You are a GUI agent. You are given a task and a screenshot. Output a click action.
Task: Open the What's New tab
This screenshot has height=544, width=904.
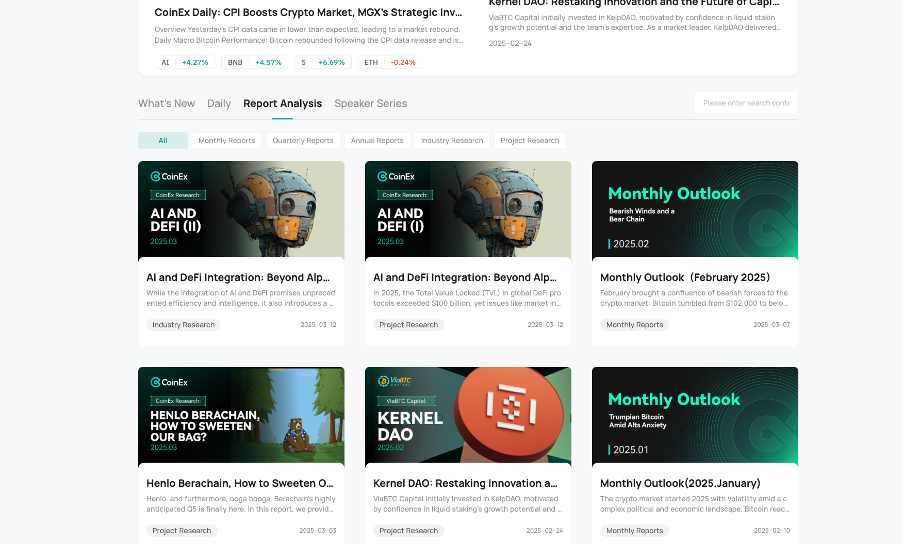[x=166, y=104]
